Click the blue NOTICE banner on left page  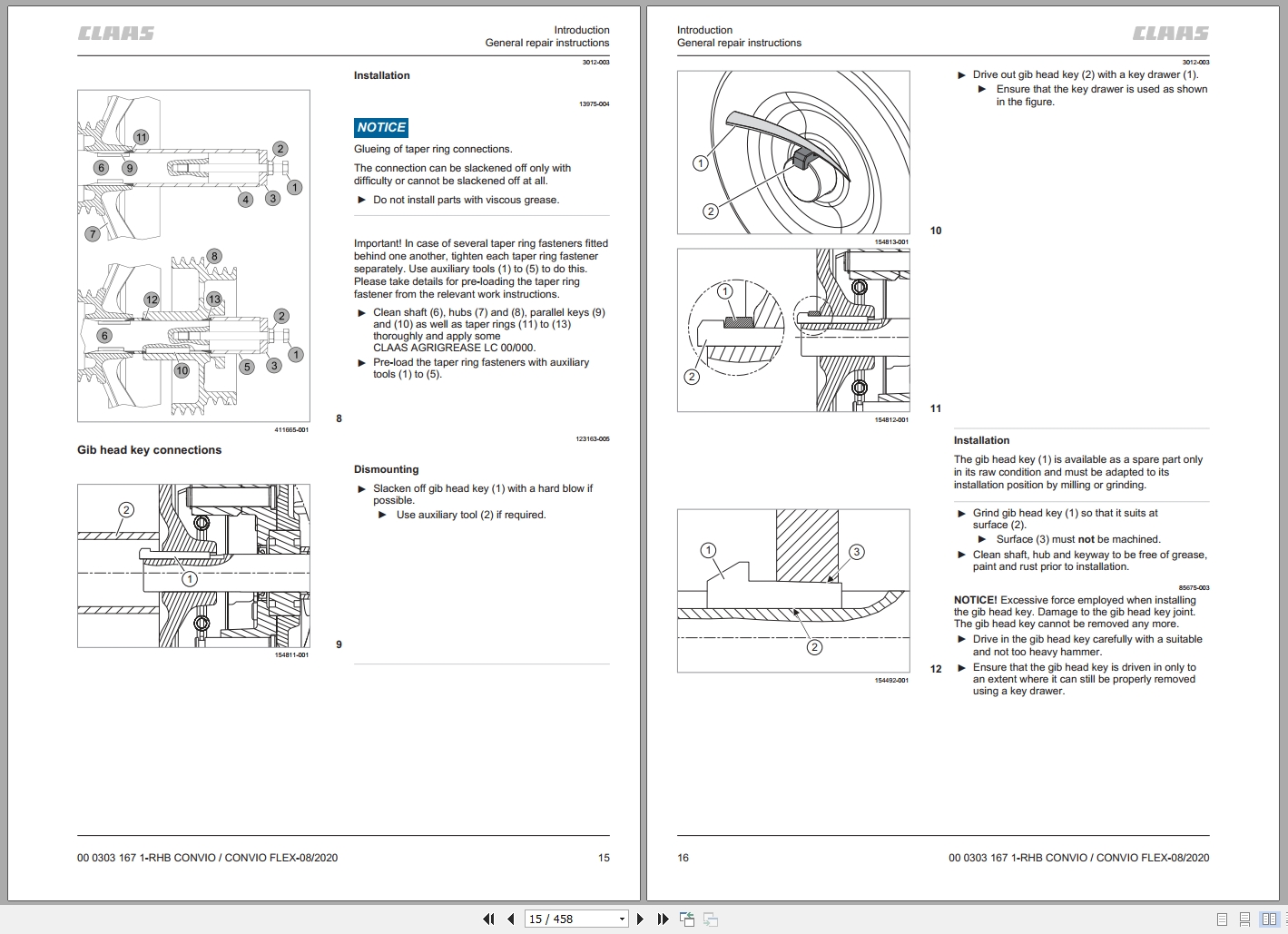[380, 127]
